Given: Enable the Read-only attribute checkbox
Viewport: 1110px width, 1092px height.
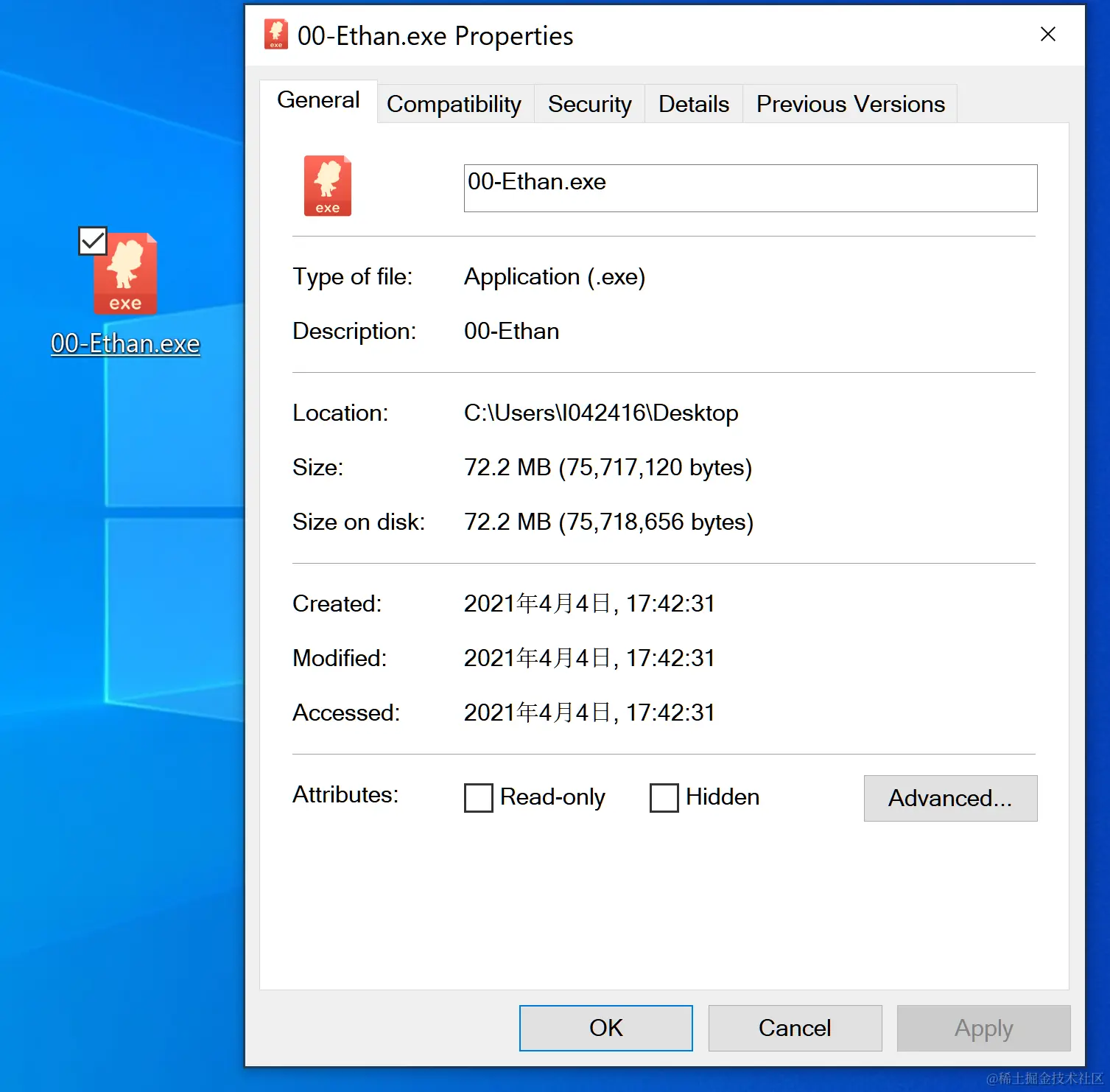Looking at the screenshot, I should [479, 797].
